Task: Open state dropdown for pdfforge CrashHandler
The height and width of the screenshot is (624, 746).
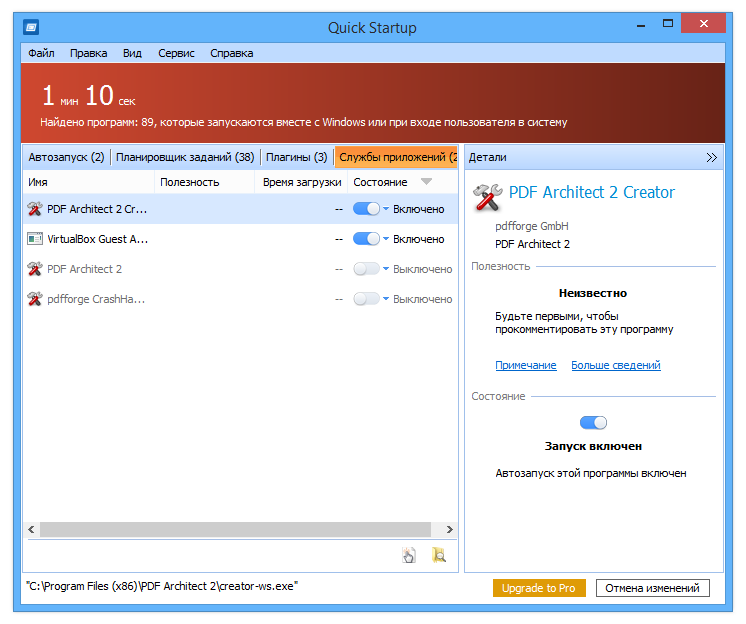Action: [386, 299]
